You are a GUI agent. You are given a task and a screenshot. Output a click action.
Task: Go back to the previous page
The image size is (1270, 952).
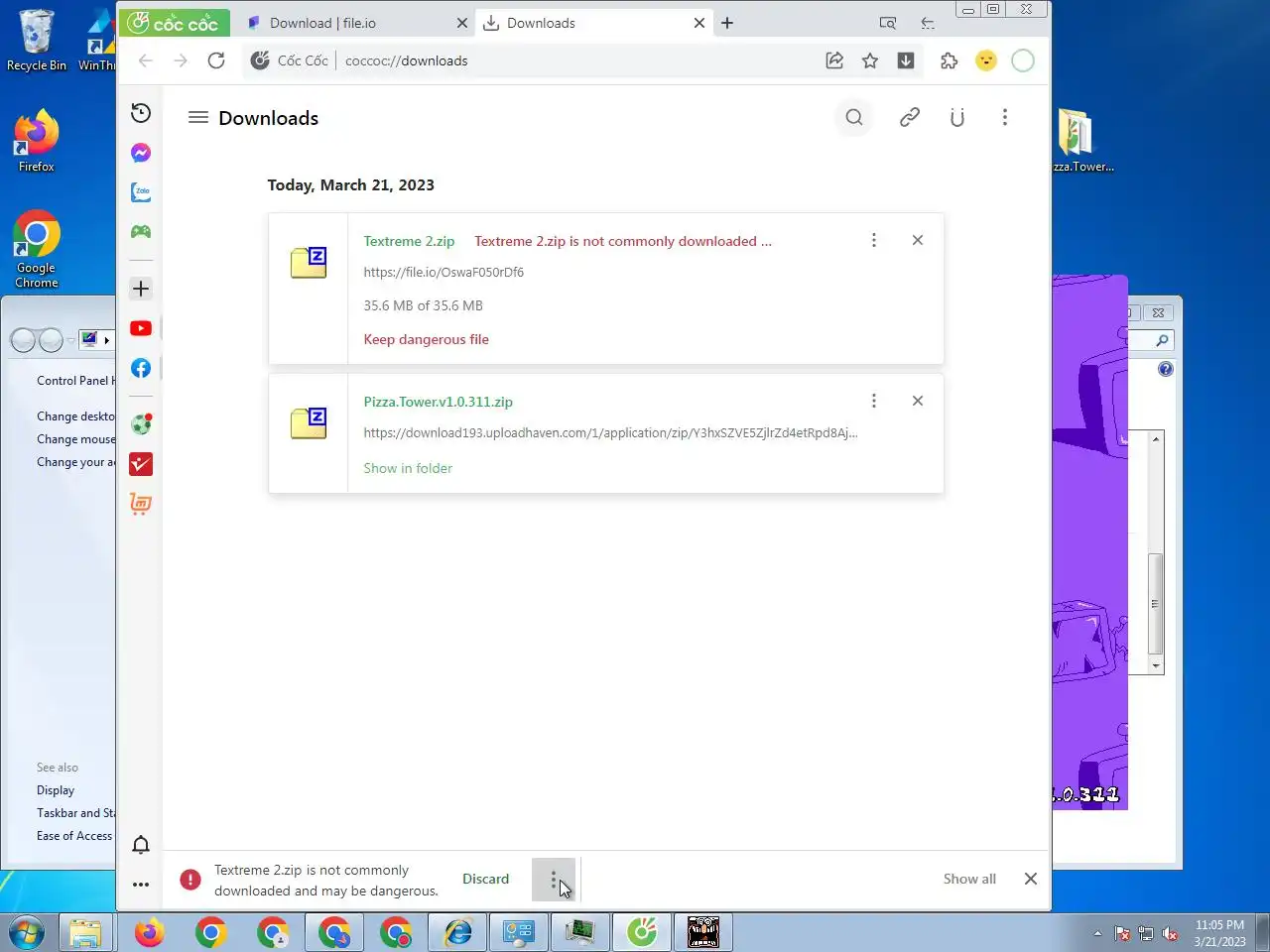146,60
